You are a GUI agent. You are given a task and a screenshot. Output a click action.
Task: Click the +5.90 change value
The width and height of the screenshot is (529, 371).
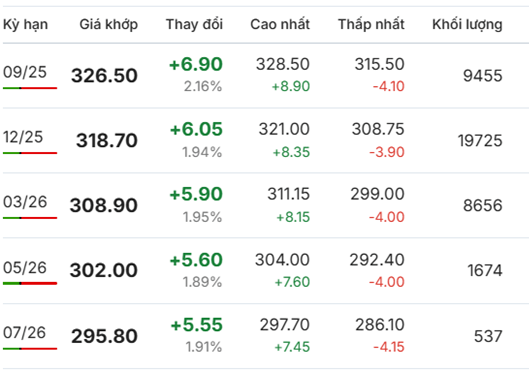(196, 194)
